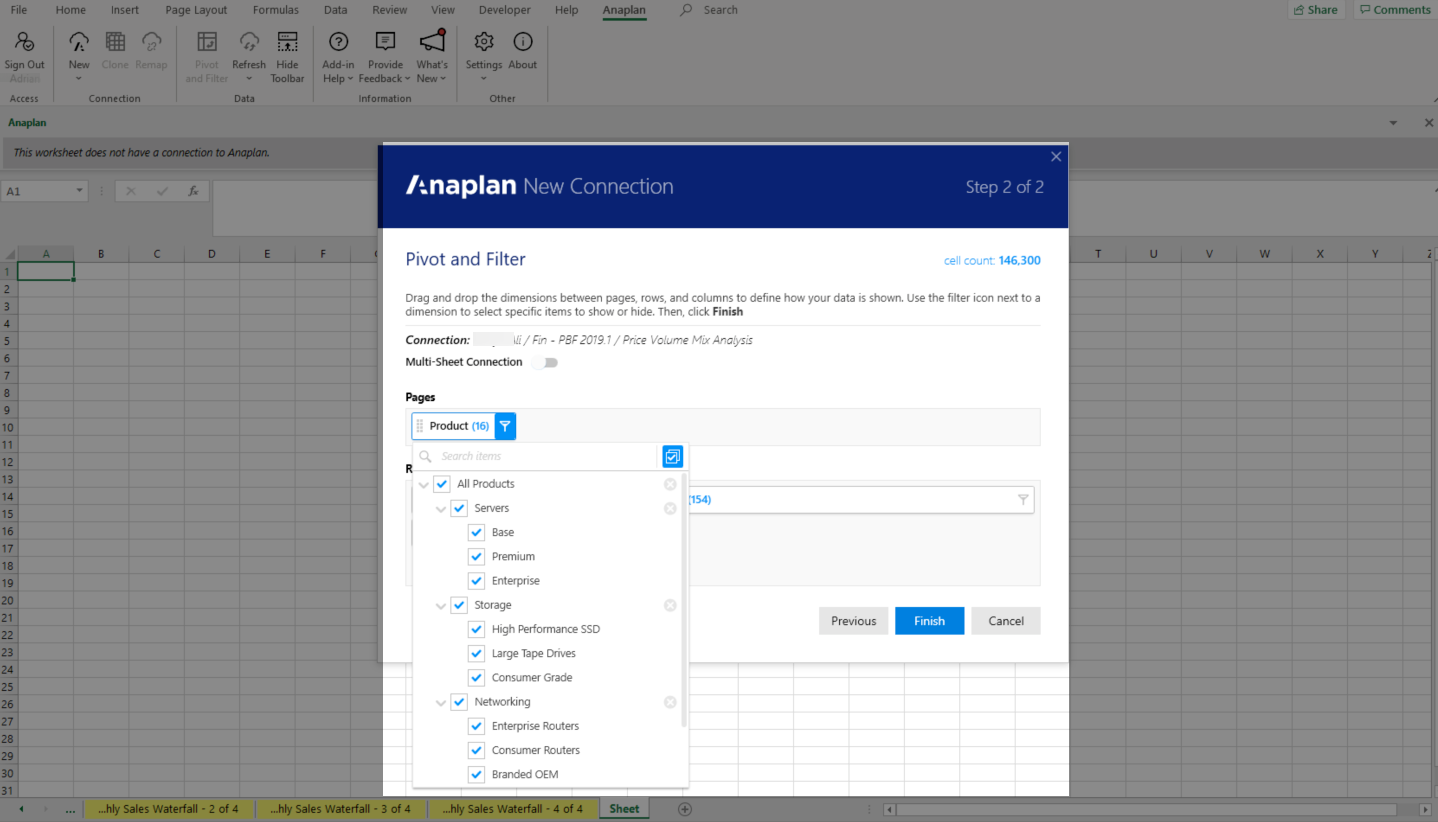Uncheck Consumer Grade checkbox
1438x822 pixels.
tap(477, 677)
